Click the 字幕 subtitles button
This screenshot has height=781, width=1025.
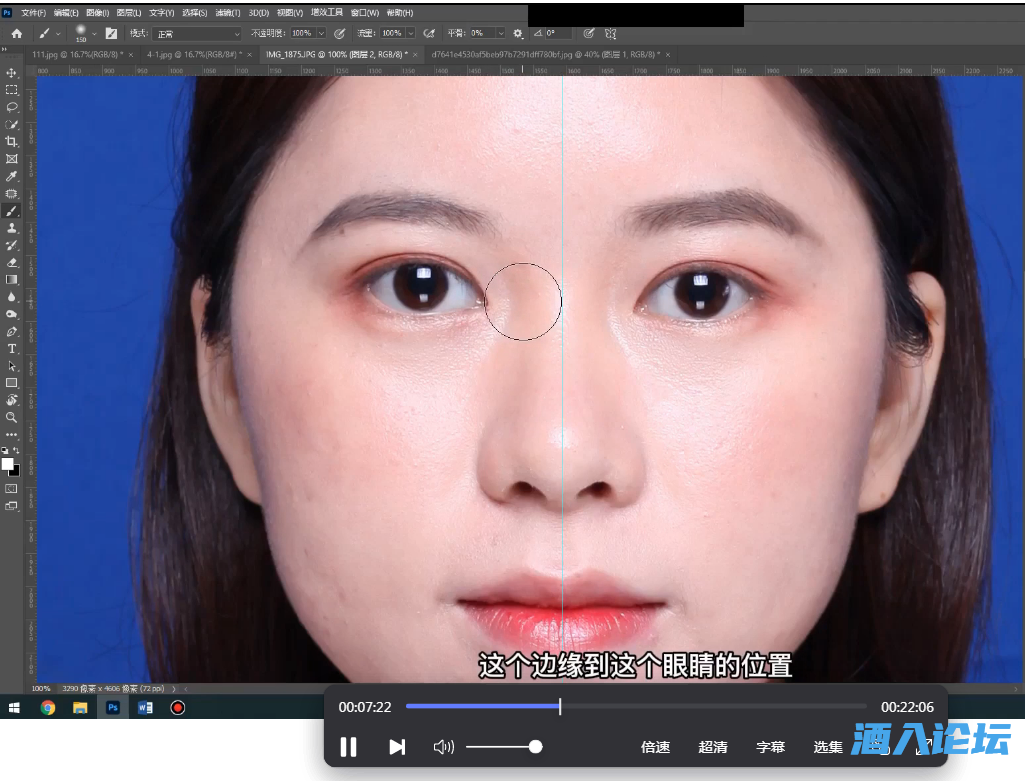(770, 747)
